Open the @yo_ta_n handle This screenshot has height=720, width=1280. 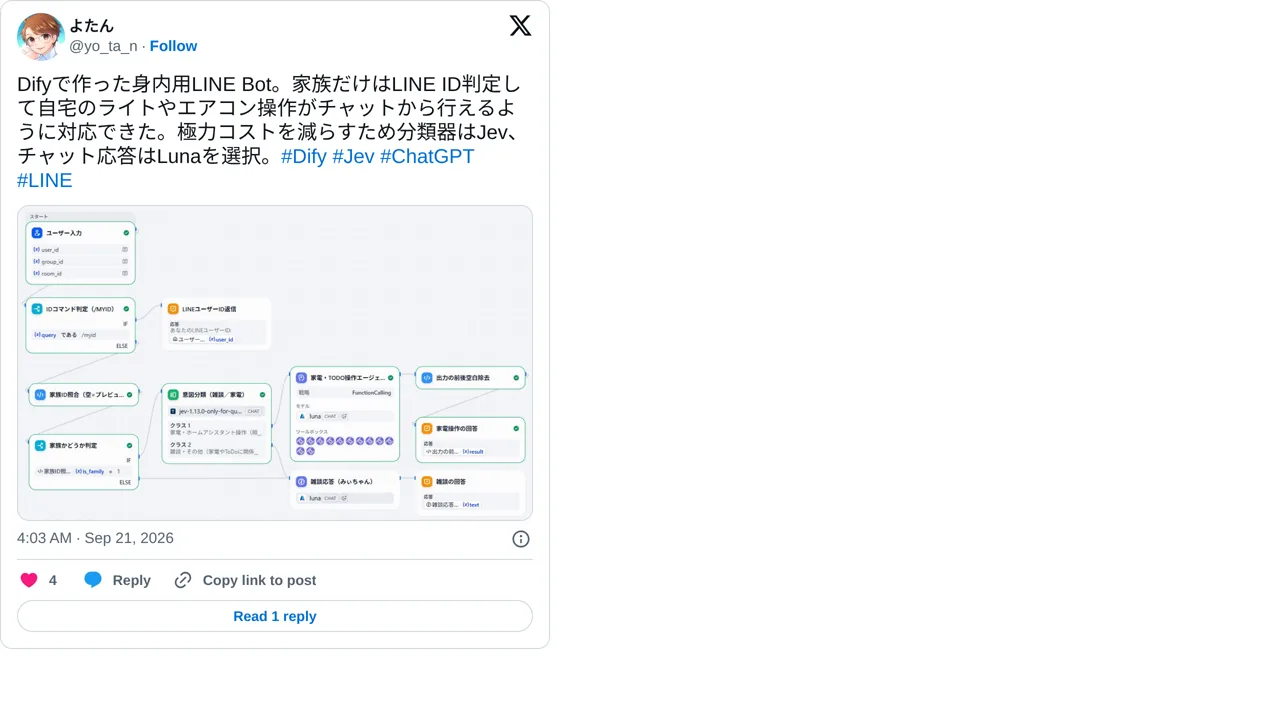(103, 46)
